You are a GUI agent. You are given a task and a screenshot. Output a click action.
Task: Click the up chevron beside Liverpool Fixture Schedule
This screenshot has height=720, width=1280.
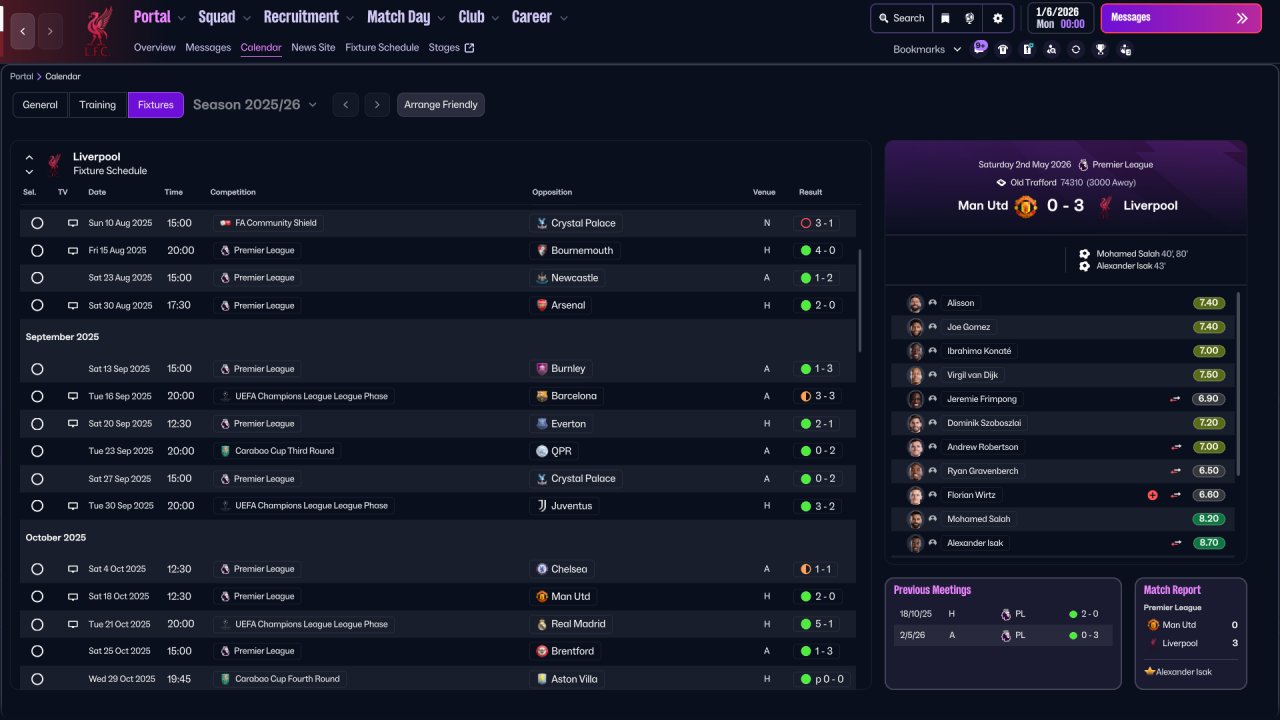(x=29, y=158)
